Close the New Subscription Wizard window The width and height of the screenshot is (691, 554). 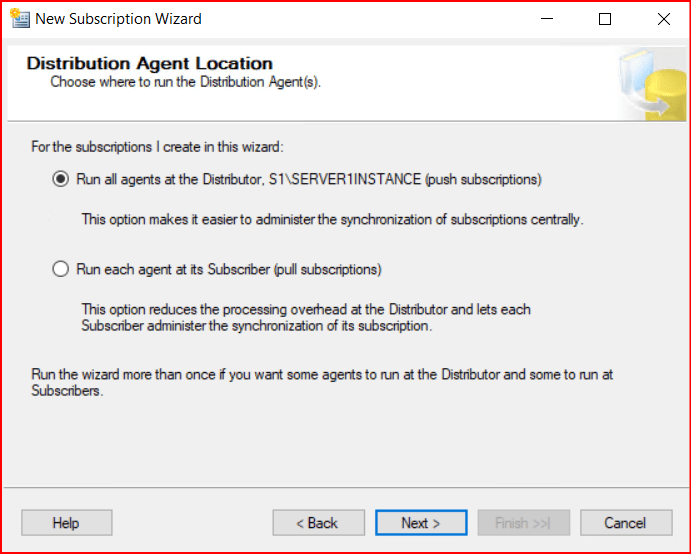tap(663, 19)
